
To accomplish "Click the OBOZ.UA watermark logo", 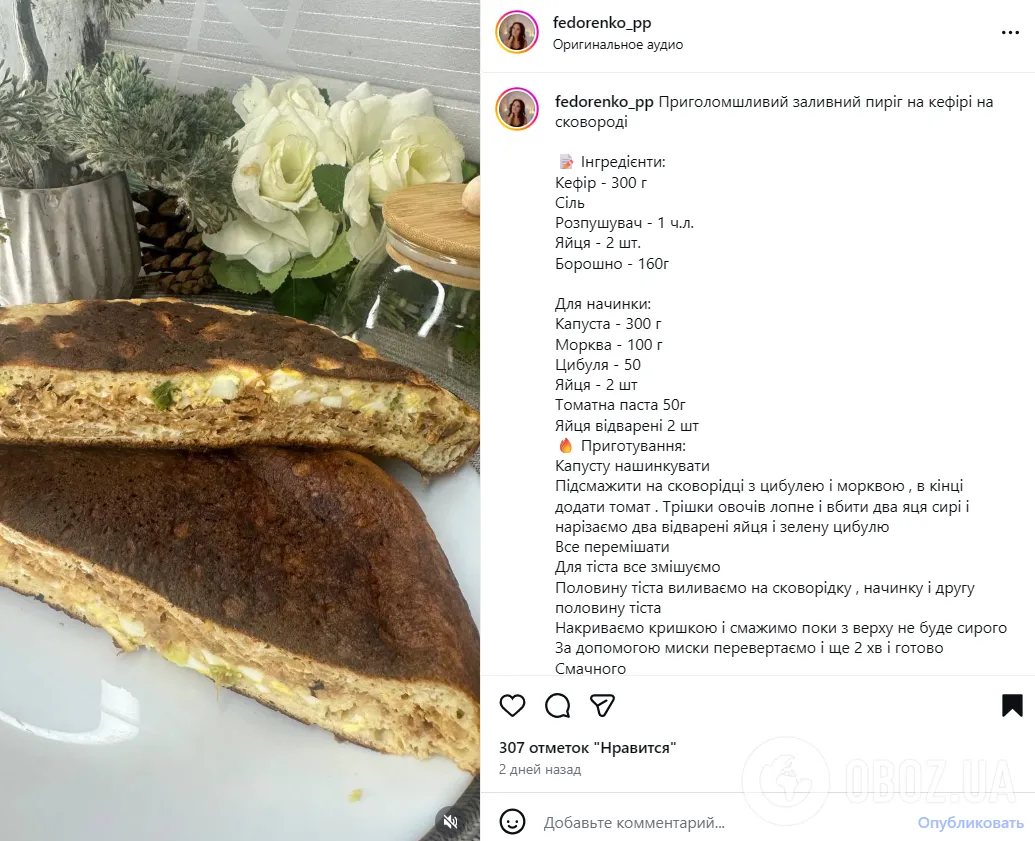I will [881, 781].
